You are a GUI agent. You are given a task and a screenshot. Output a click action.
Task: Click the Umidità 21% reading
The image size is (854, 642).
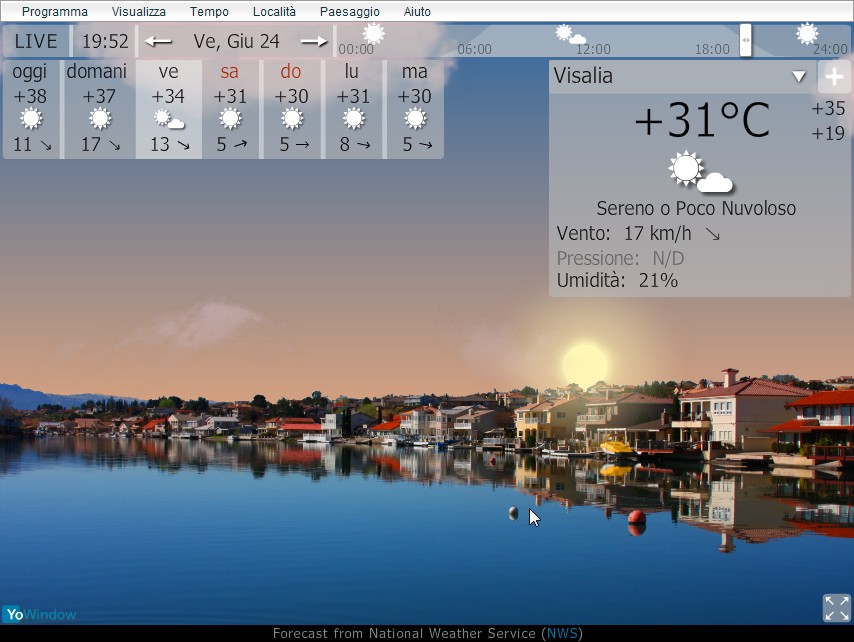[x=617, y=280]
